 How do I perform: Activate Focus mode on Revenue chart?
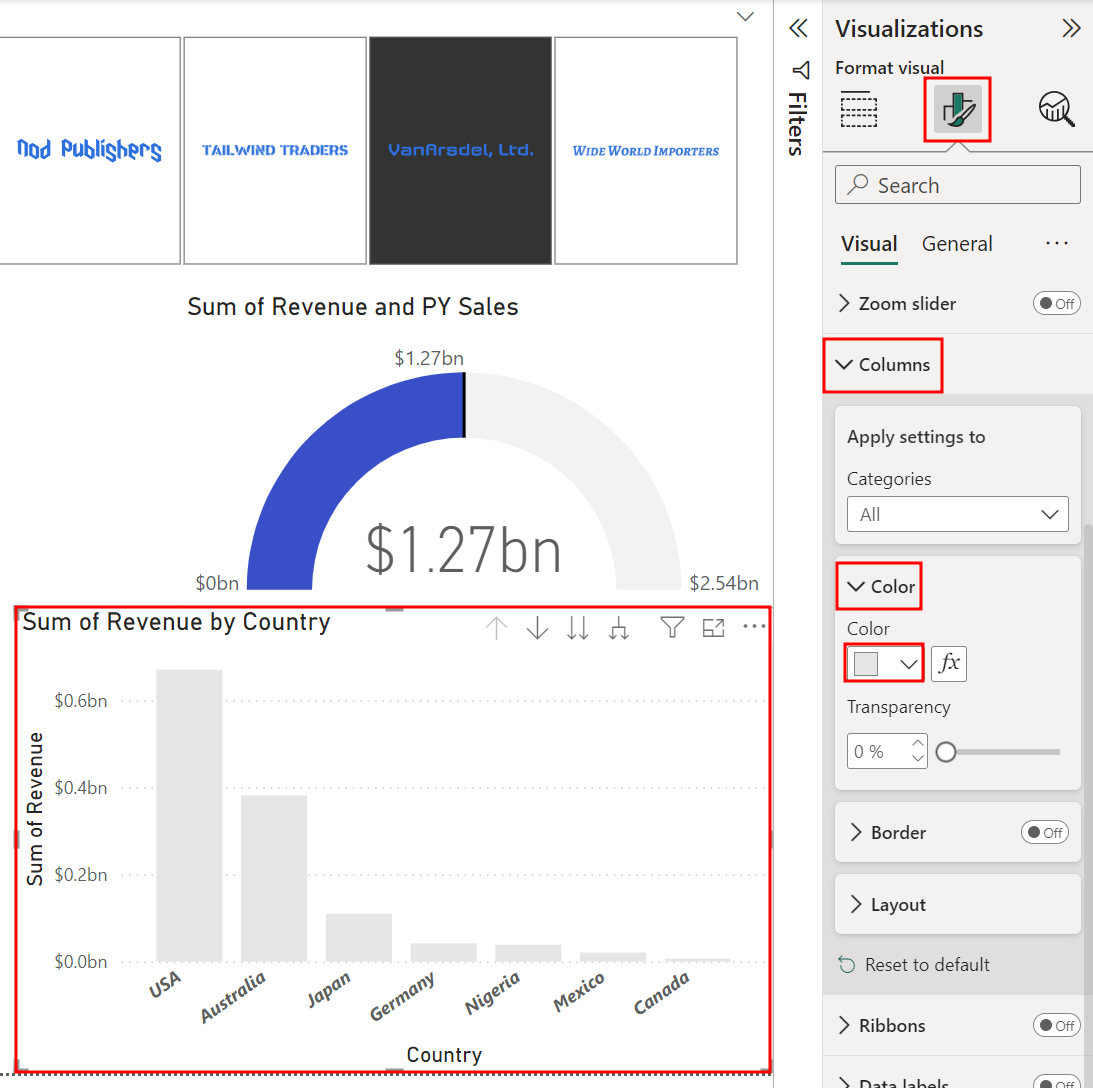(713, 628)
